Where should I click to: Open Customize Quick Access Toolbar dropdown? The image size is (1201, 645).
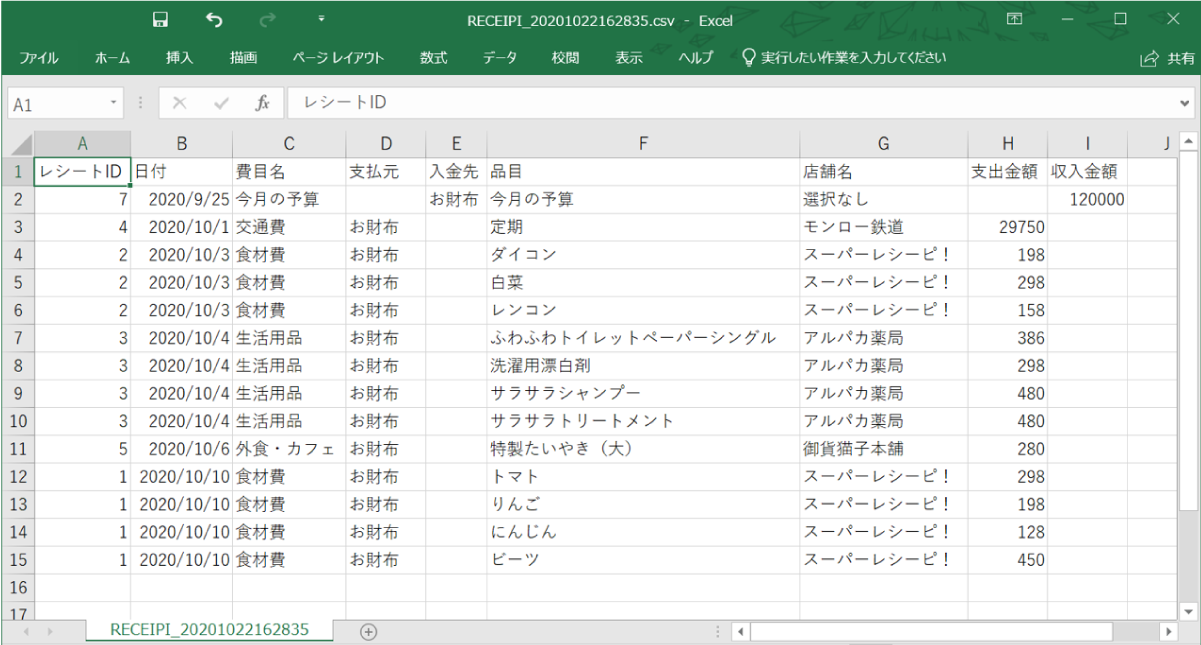click(321, 19)
